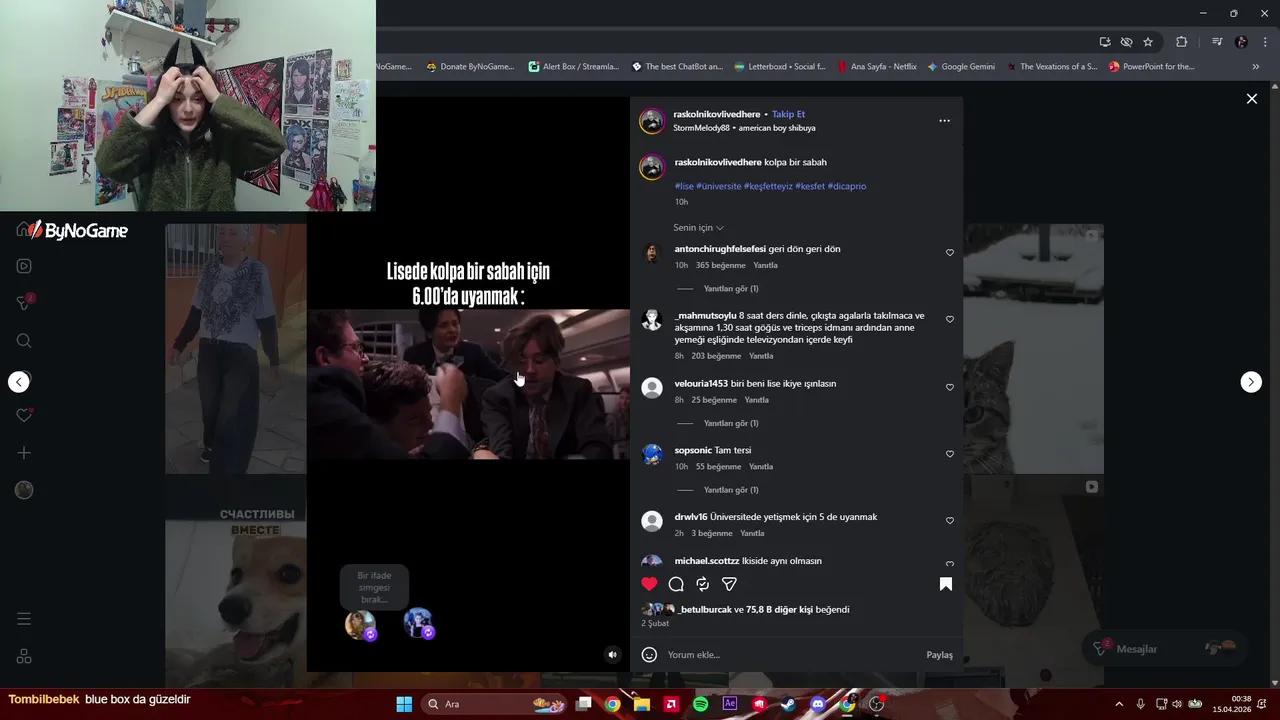Open the hamburger More menu in sidebar
This screenshot has height=720, width=1280.
[x=24, y=619]
